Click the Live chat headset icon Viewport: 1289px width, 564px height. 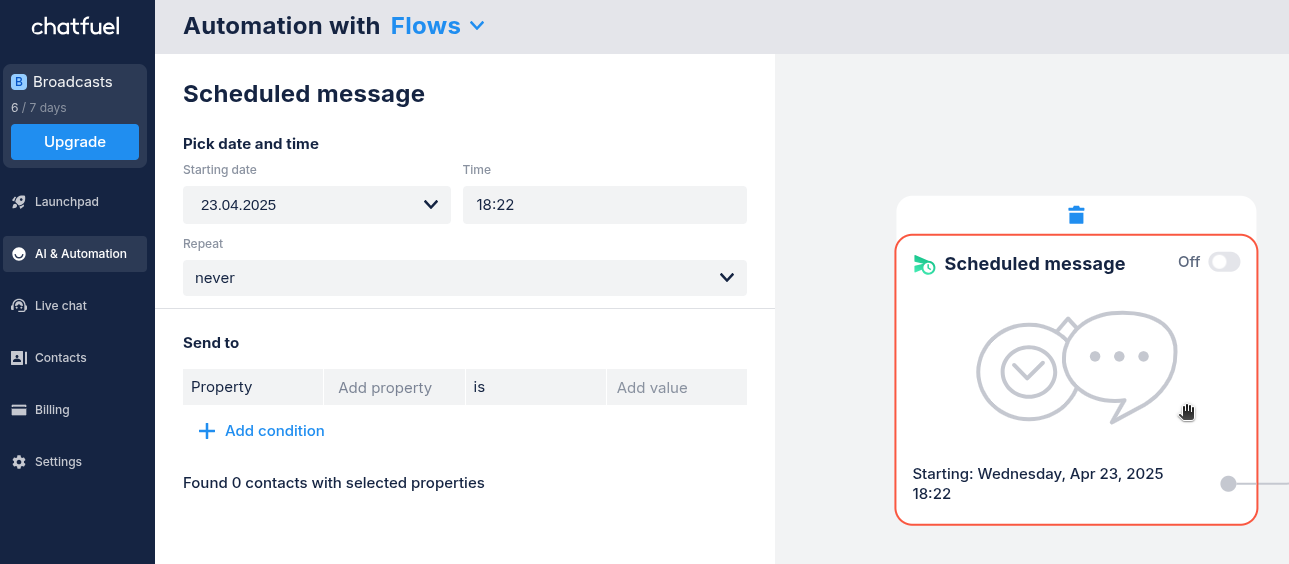18,306
